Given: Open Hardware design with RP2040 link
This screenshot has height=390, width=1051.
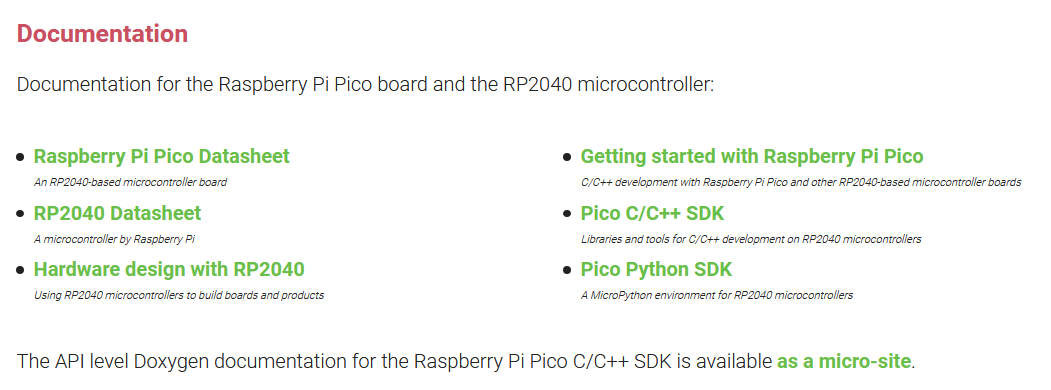Looking at the screenshot, I should click(169, 269).
